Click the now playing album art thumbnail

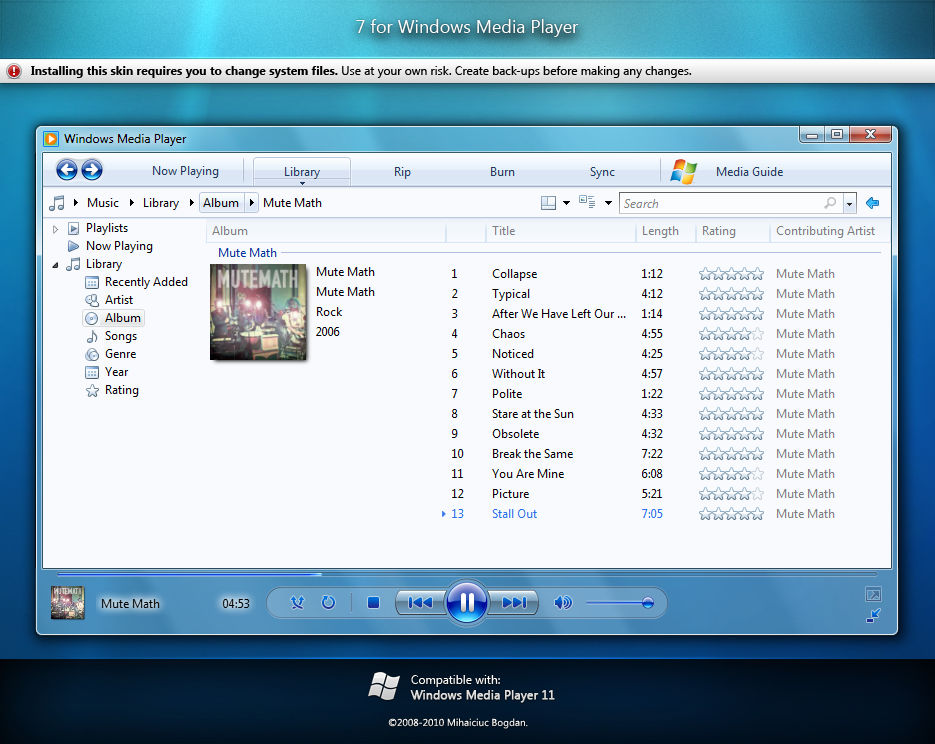pos(67,603)
